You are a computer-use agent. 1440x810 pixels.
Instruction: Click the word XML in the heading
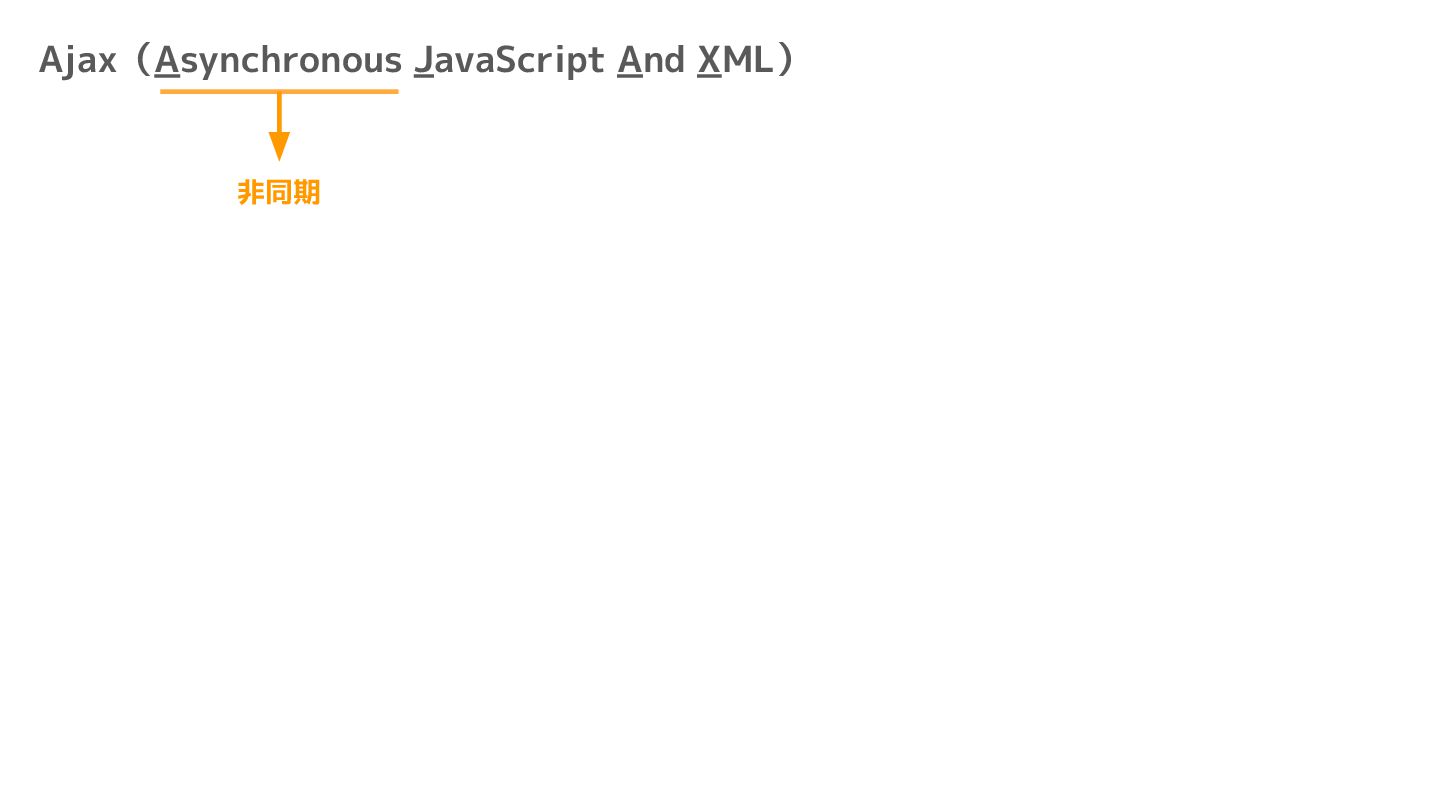pos(735,61)
